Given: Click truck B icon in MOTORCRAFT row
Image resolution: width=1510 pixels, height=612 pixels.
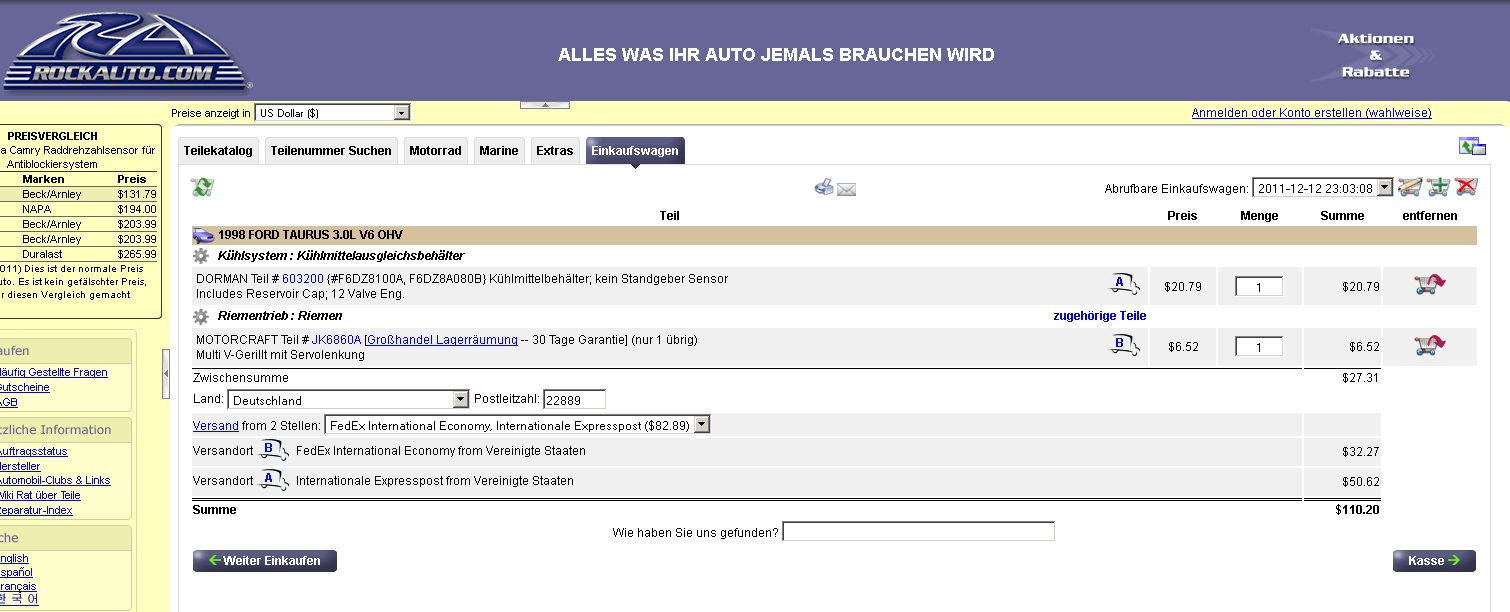Looking at the screenshot, I should click(x=1125, y=346).
